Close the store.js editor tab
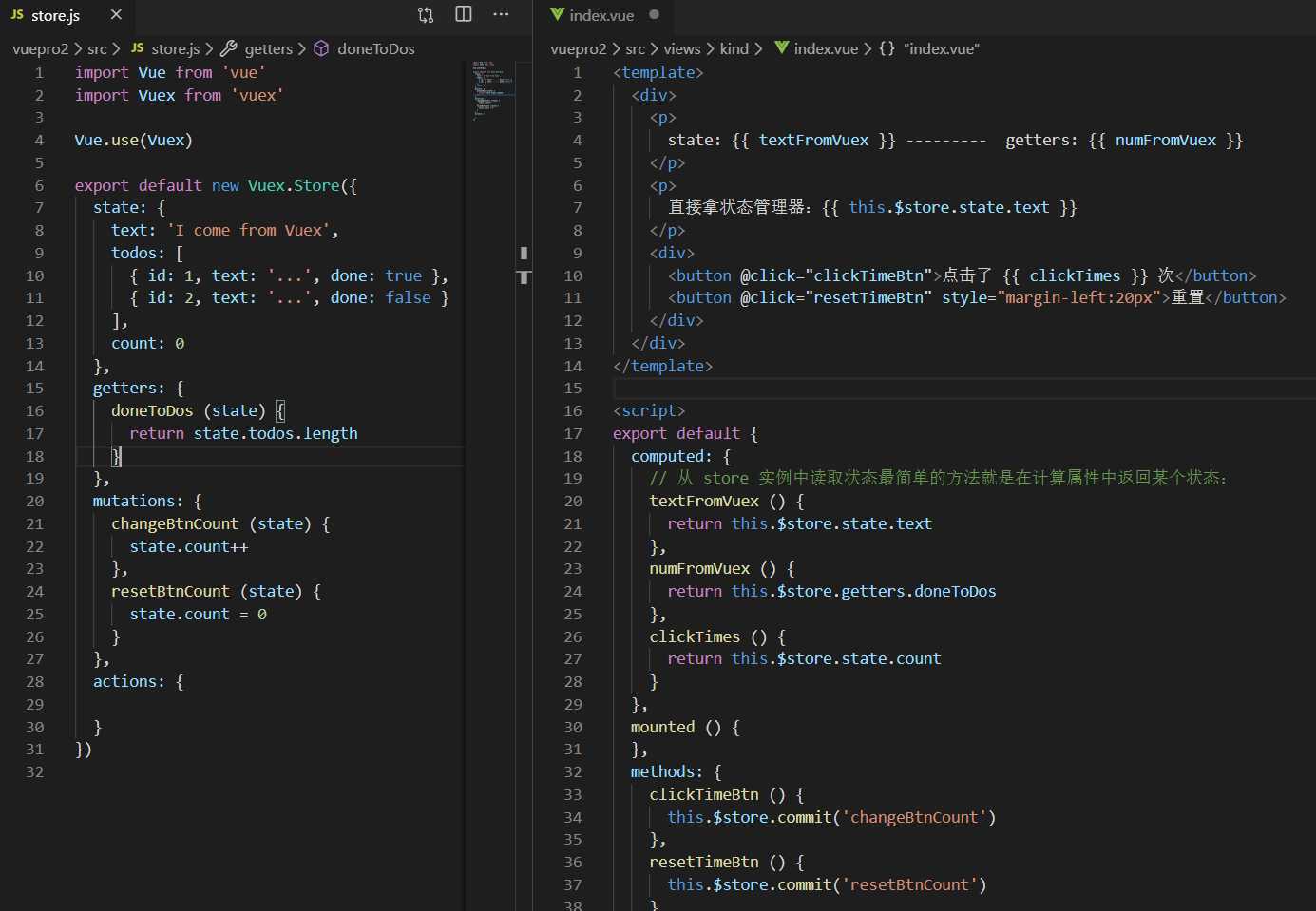 116,15
